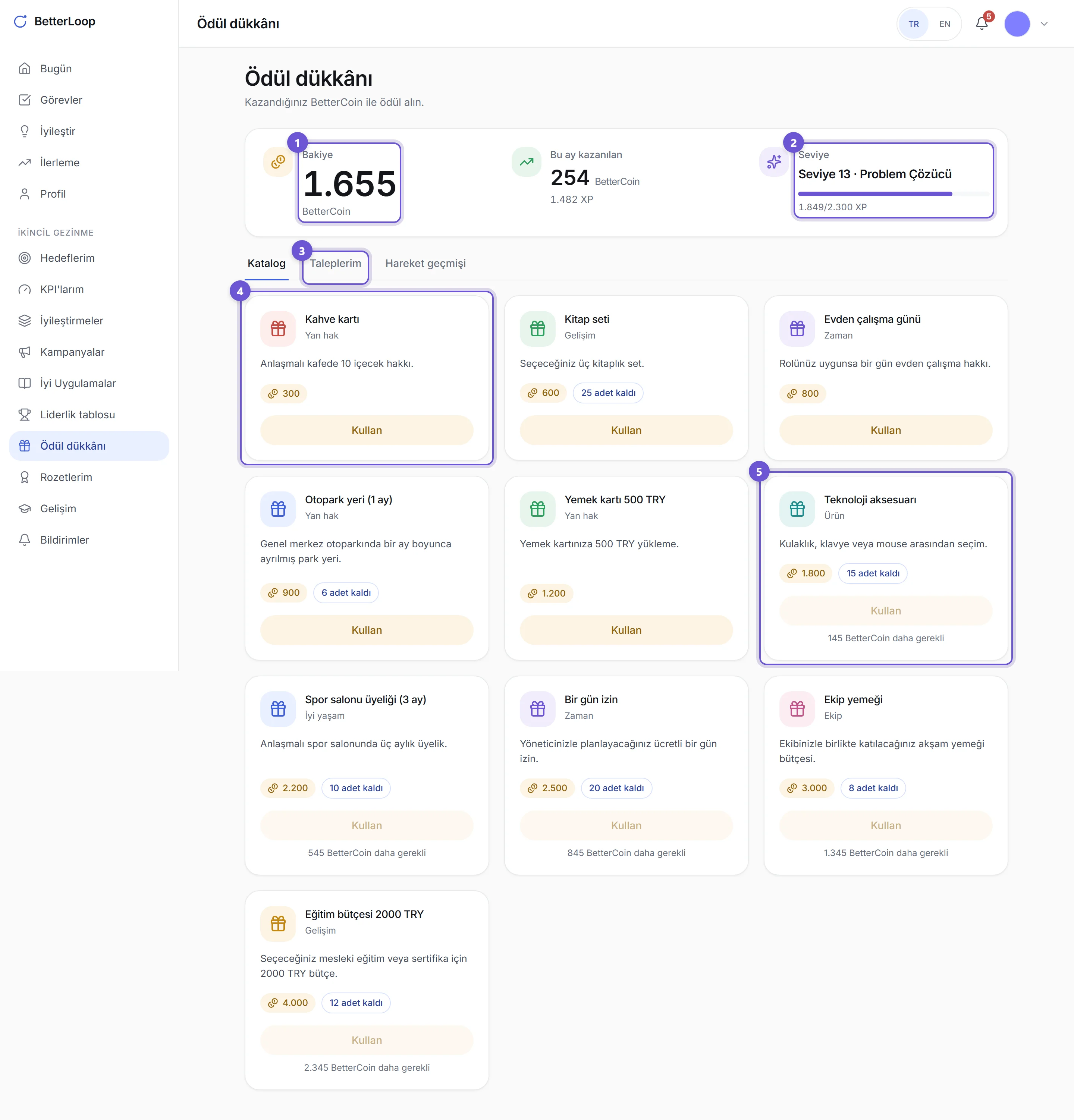Viewport: 1074px width, 1120px height.
Task: Click the Kitap seti gift icon
Action: coord(538,328)
